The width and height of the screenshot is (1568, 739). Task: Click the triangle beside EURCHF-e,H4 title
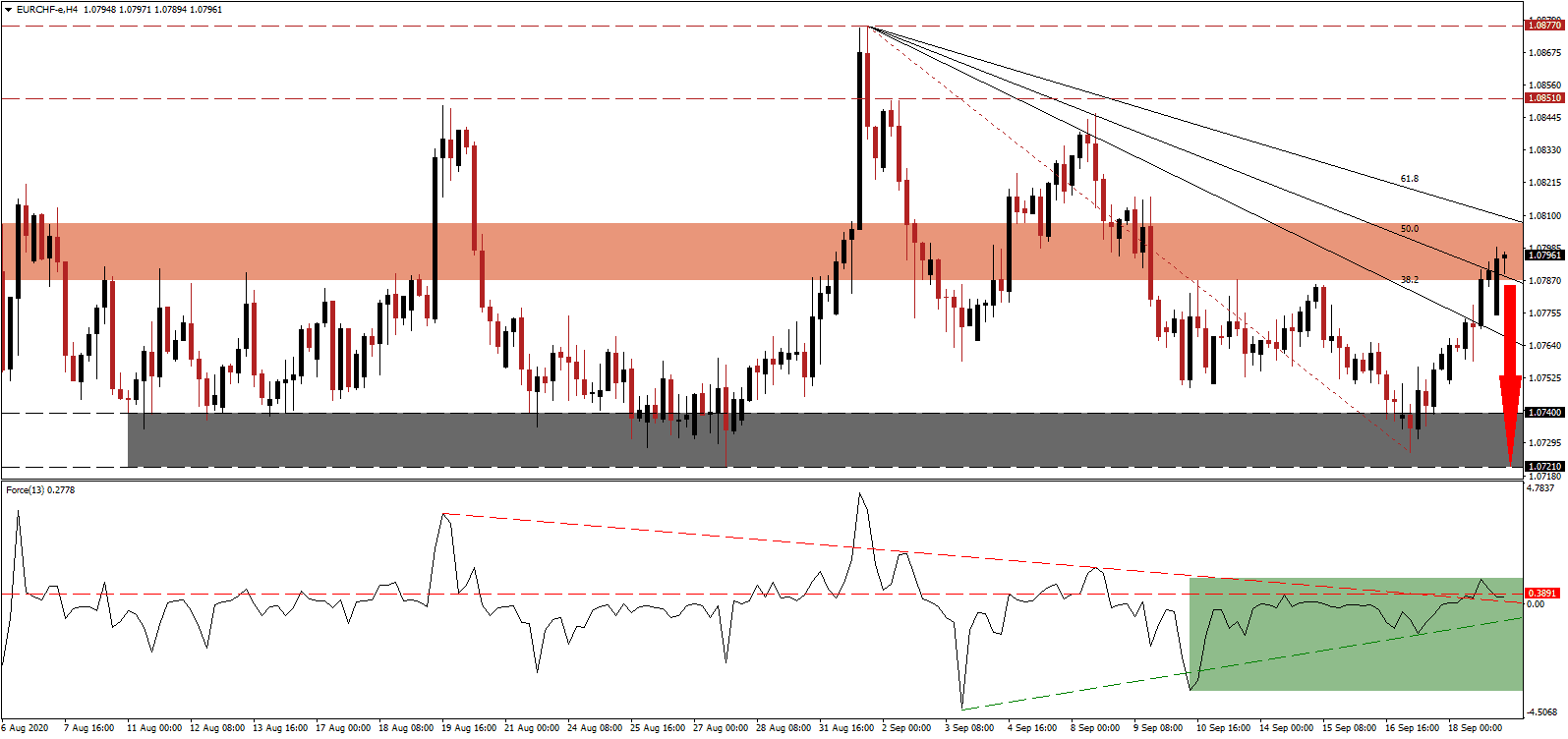pos(8,10)
